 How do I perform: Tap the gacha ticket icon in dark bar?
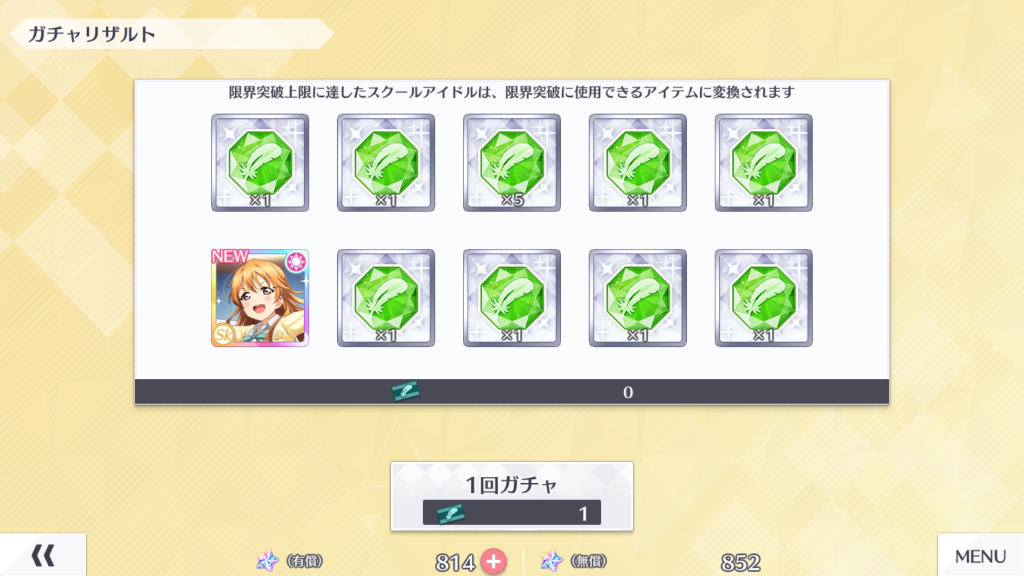[x=406, y=391]
